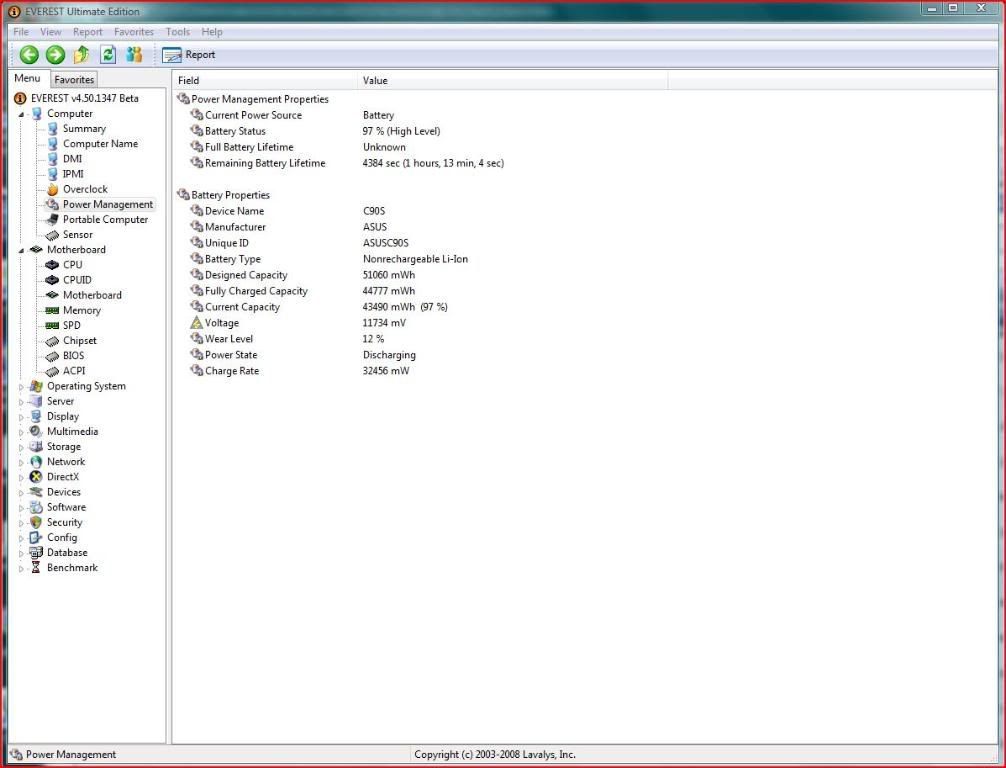Select the CPUID chip icon

tap(53, 280)
